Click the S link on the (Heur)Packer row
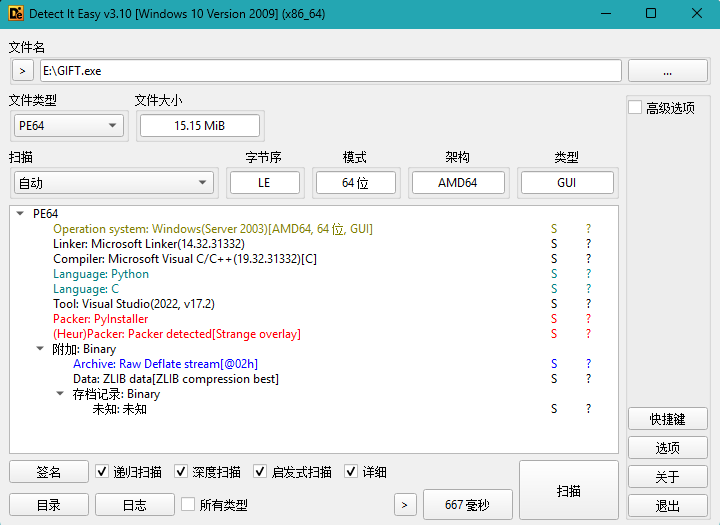720x525 pixels. (554, 334)
